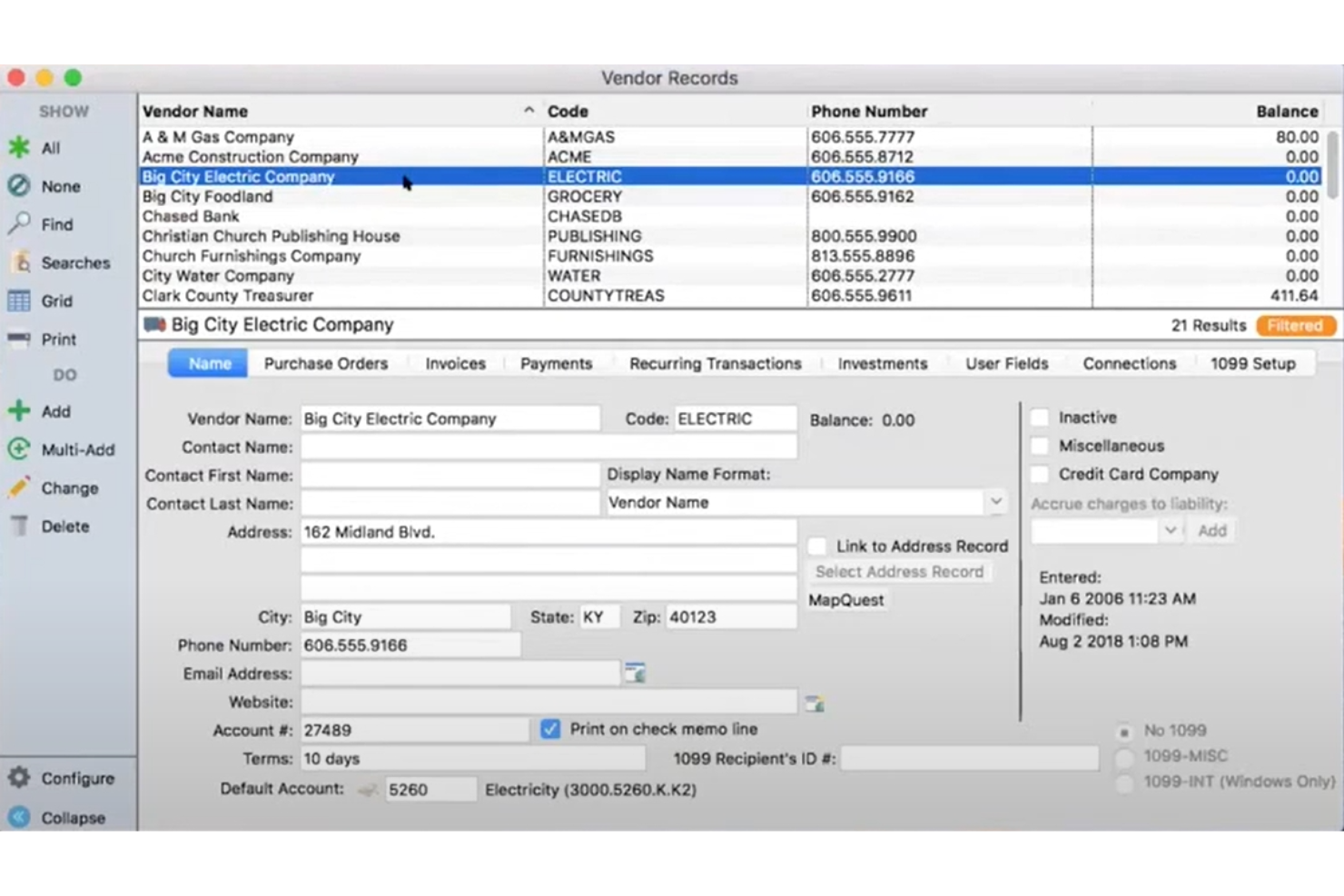Click the vendor list scrollbar
Screen dimensions: 1344x896
tap(1332, 164)
